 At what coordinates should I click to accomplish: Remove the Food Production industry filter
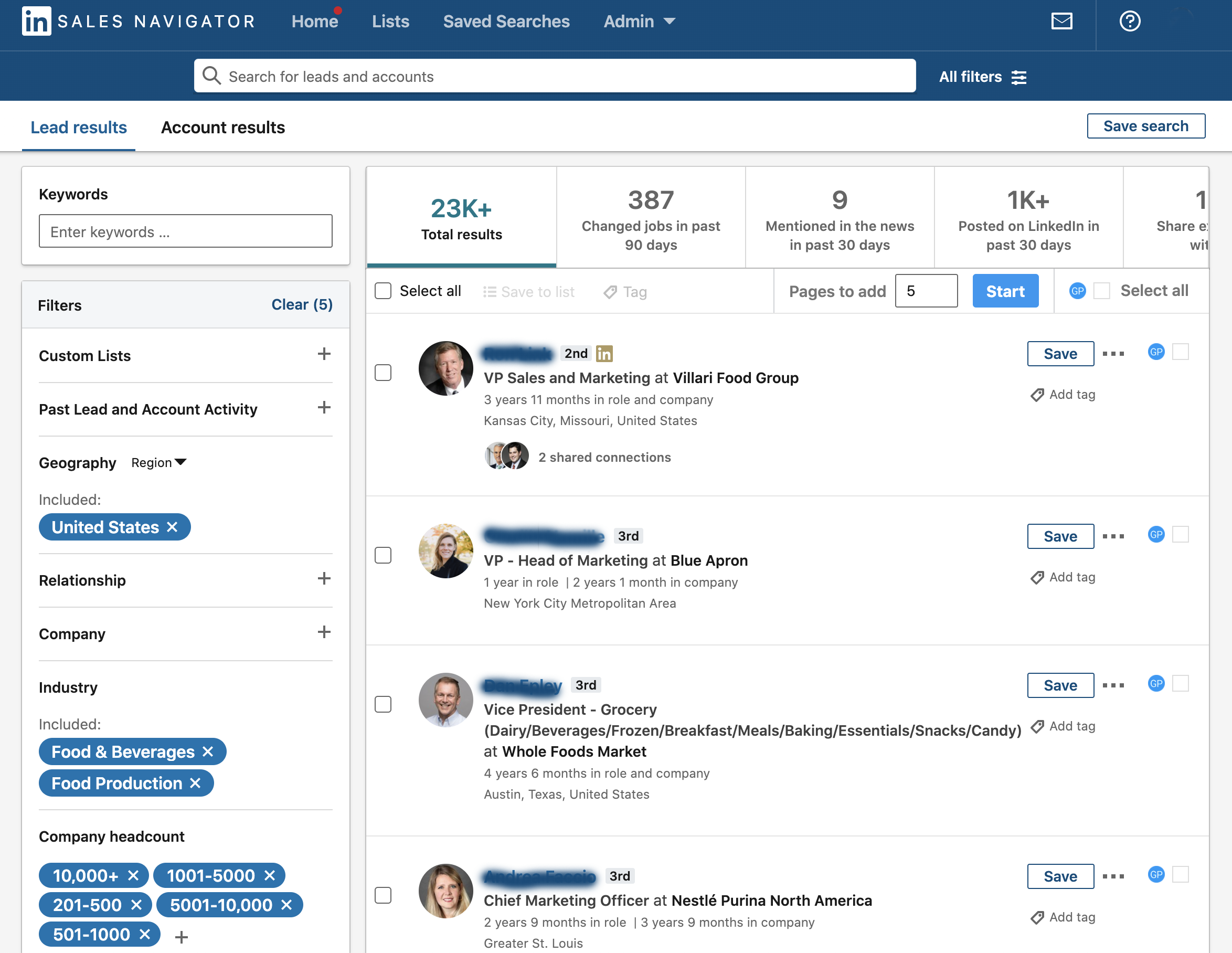coord(195,783)
